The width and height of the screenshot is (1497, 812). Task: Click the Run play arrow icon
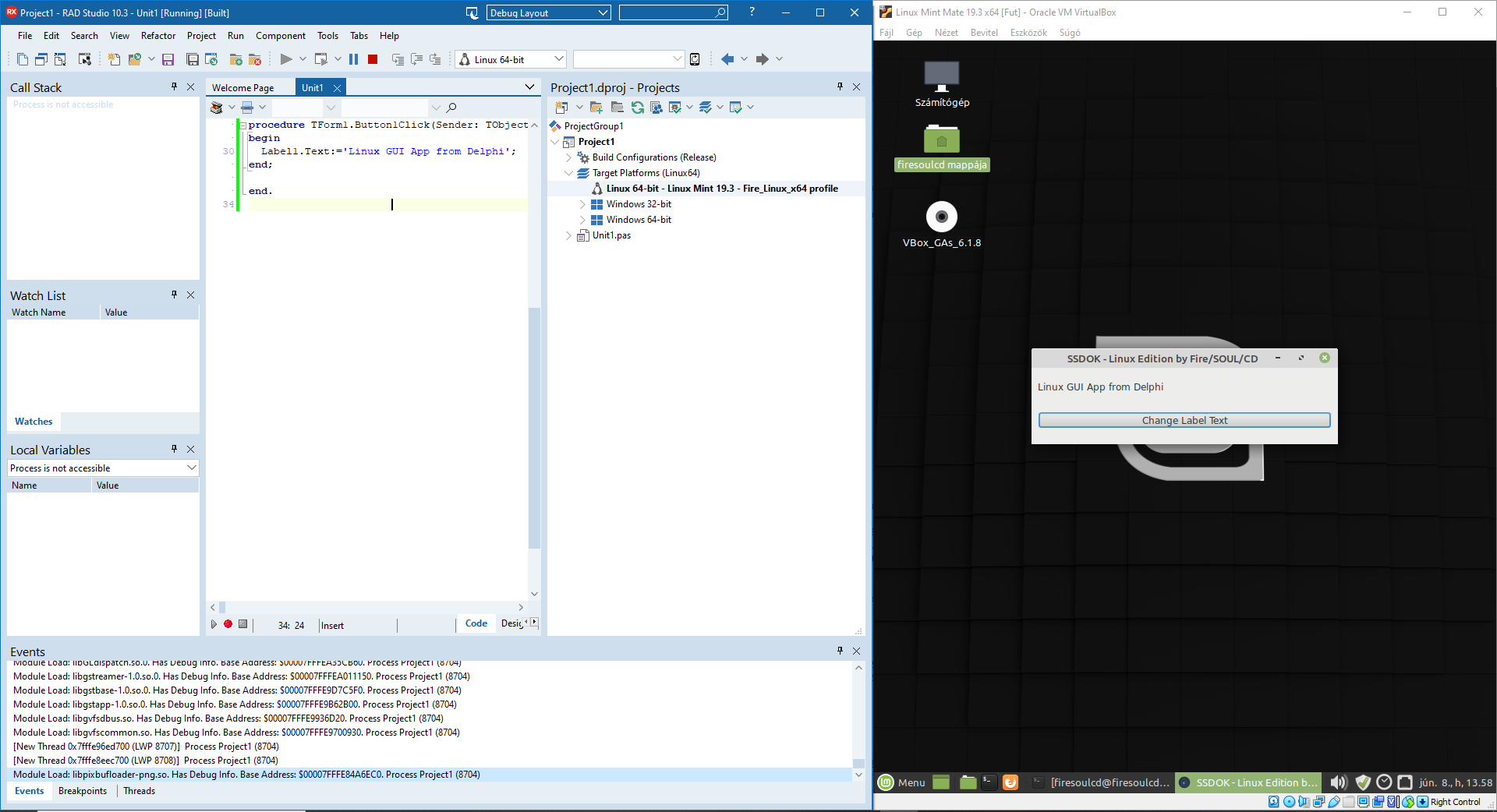286,59
